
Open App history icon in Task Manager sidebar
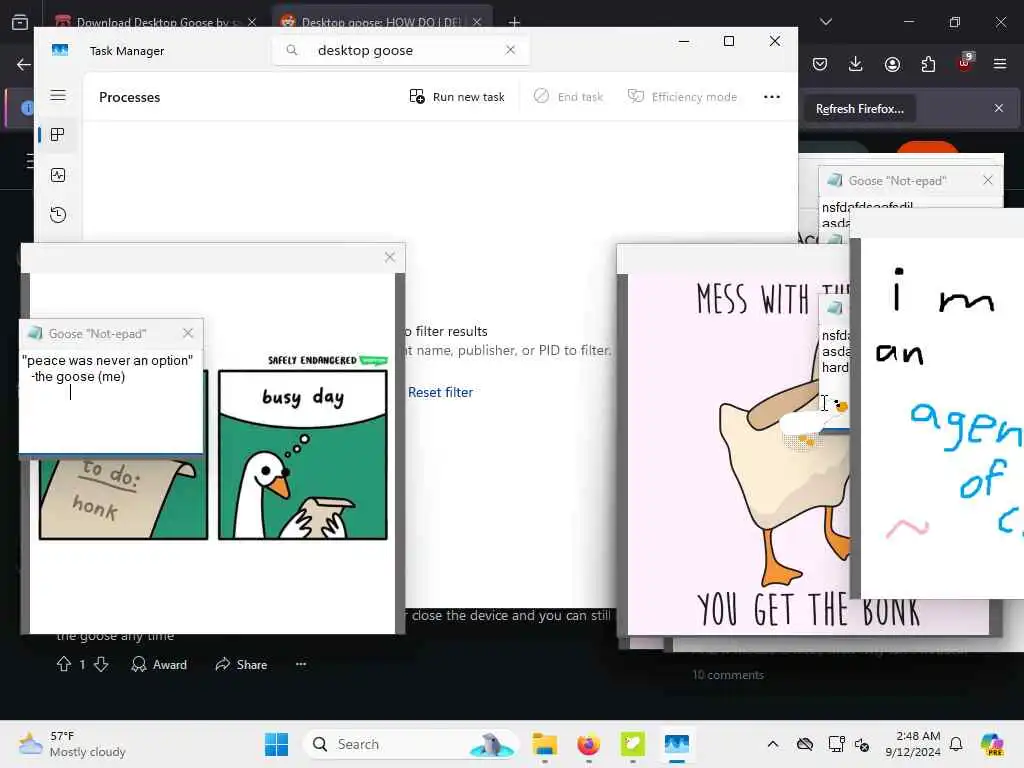pos(58,215)
